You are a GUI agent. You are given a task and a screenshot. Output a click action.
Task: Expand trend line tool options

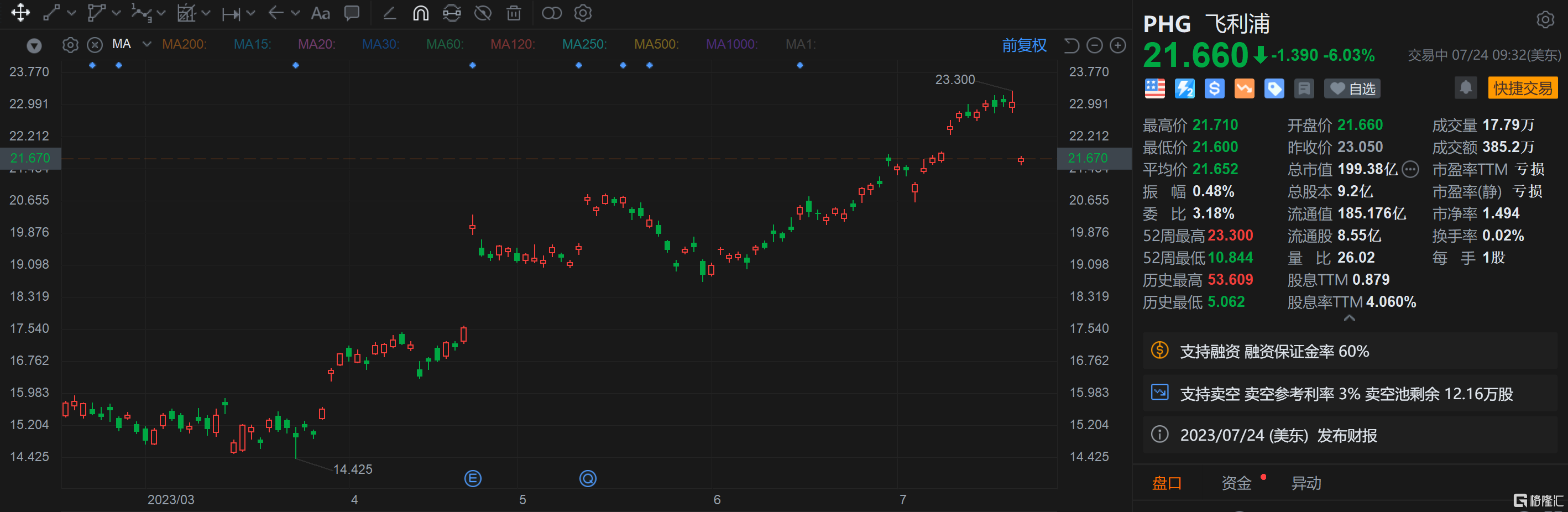[x=72, y=13]
